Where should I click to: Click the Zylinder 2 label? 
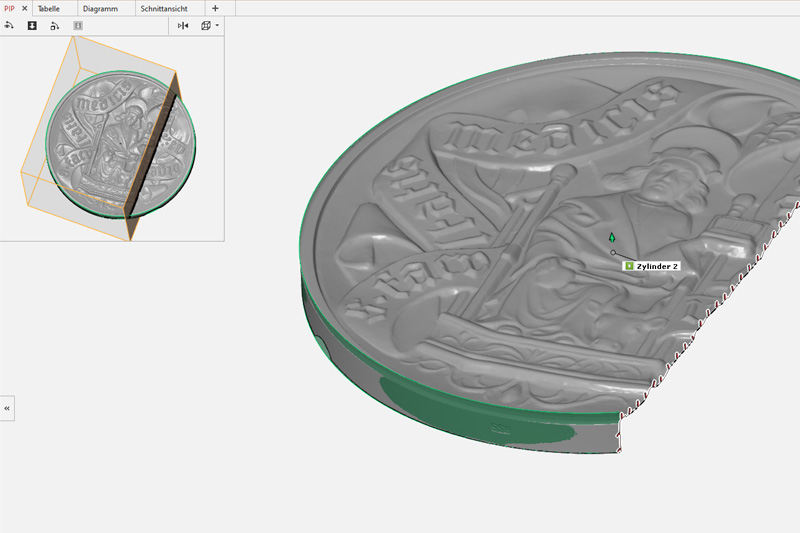(657, 267)
